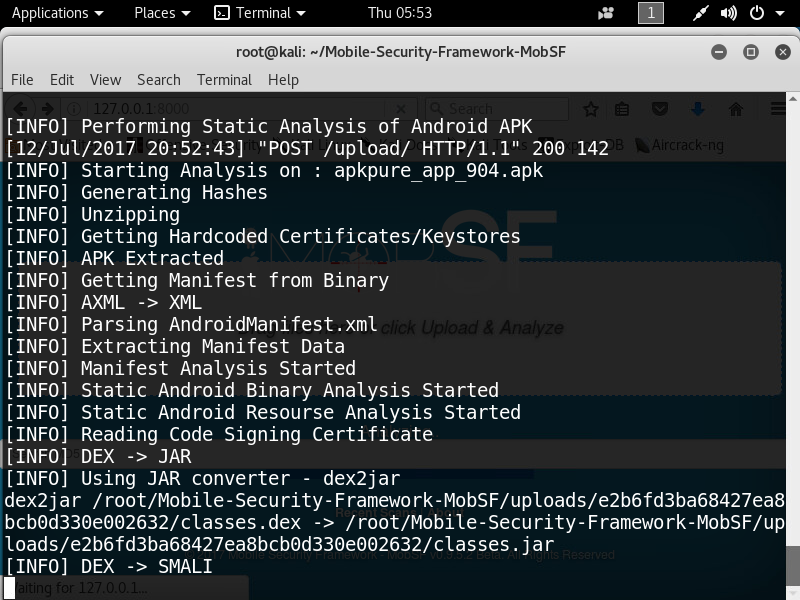Viewport: 800px width, 600px height.
Task: Open the terminal File menu
Action: 22,80
